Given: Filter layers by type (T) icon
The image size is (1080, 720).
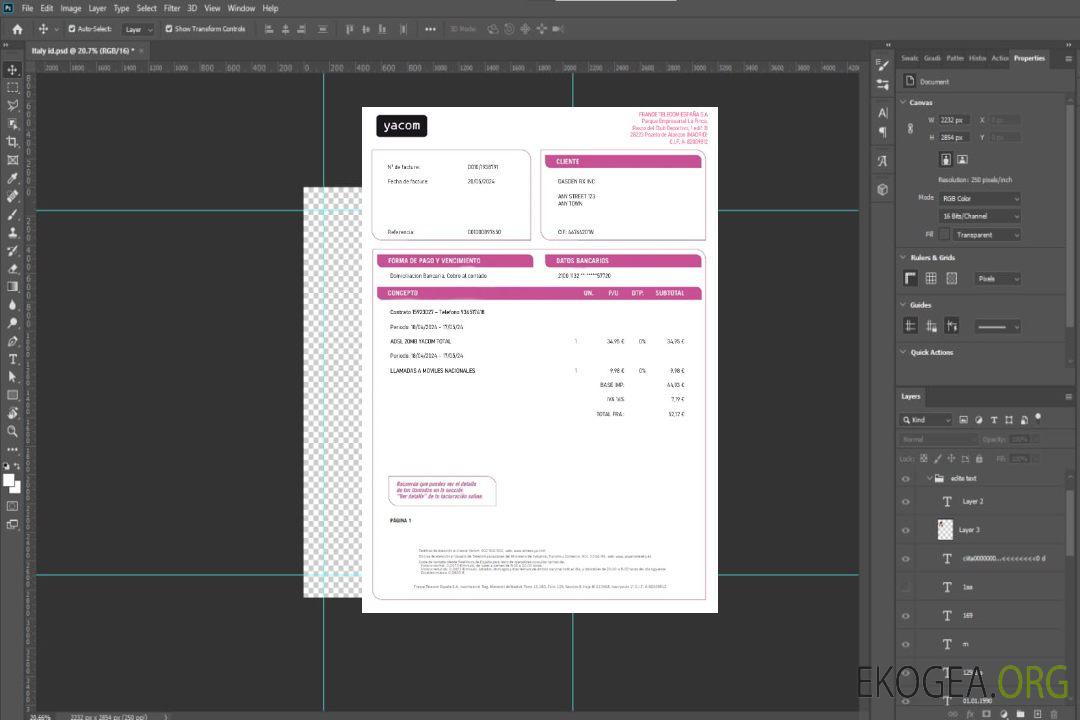Looking at the screenshot, I should (994, 420).
